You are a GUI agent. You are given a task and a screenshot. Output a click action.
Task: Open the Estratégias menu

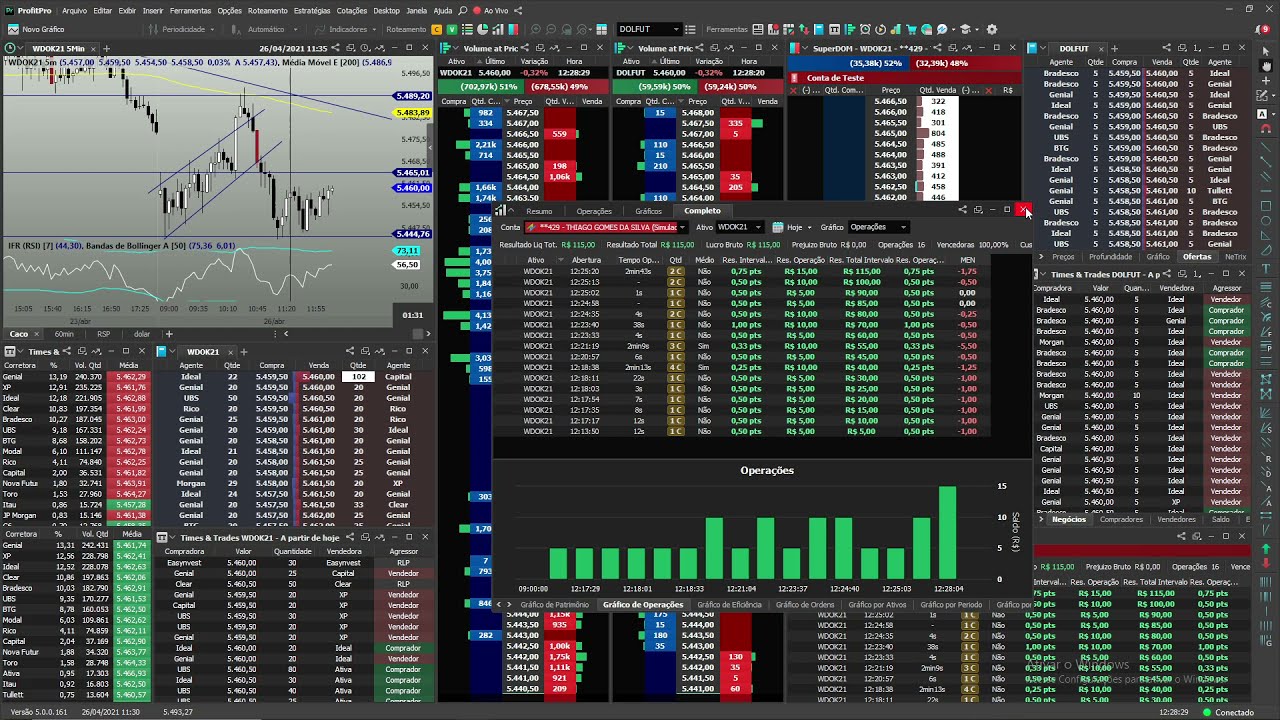click(313, 11)
